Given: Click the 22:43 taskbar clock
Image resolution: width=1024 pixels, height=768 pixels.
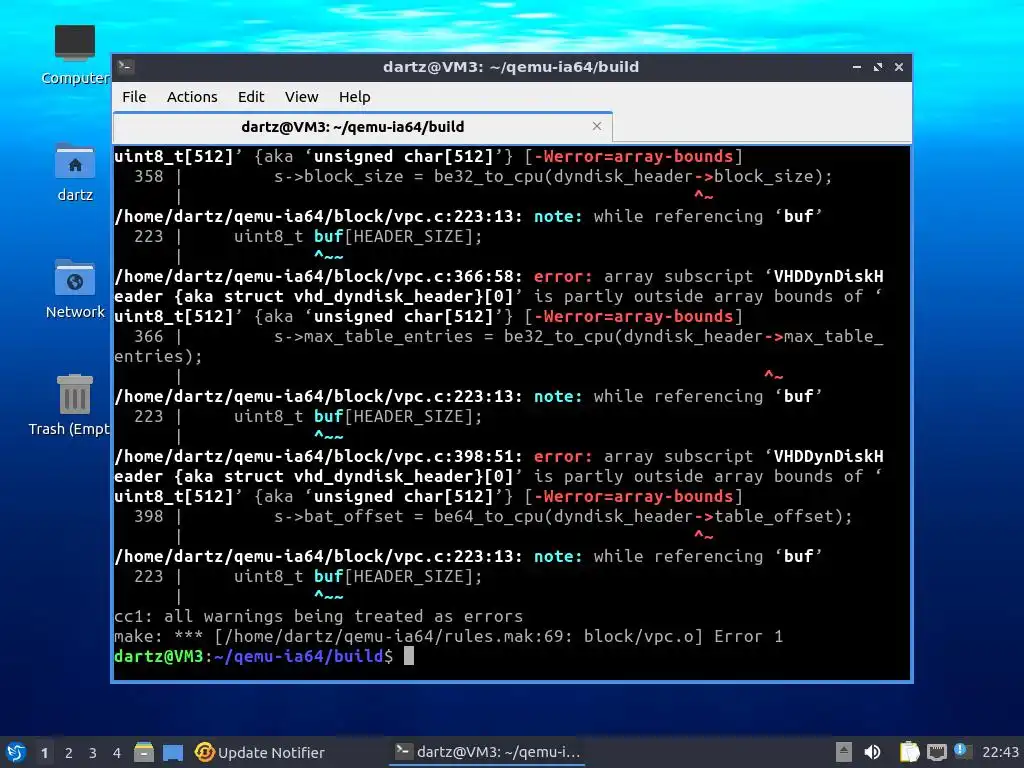Looking at the screenshot, I should [x=1000, y=752].
